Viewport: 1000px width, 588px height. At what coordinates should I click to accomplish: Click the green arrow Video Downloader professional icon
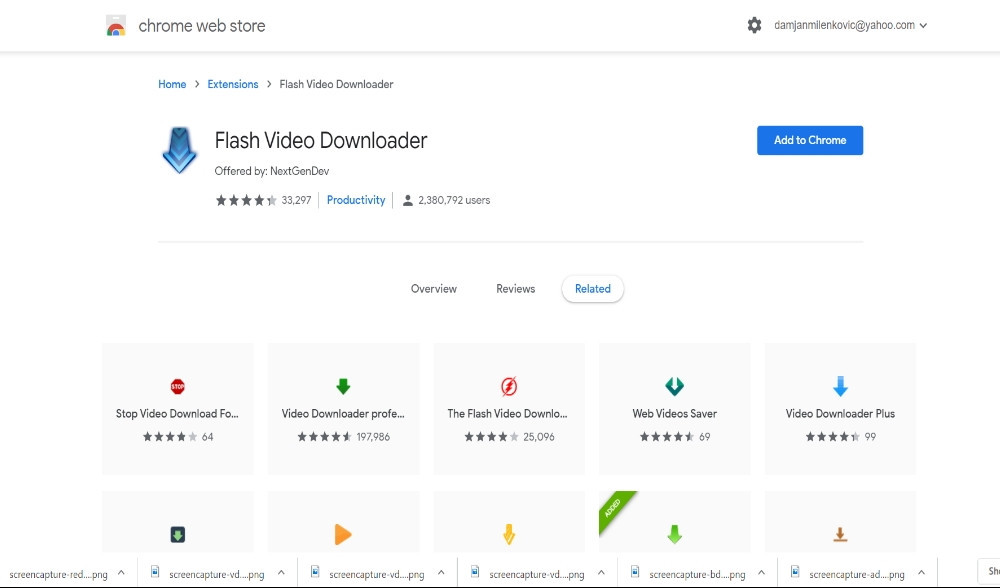point(343,386)
